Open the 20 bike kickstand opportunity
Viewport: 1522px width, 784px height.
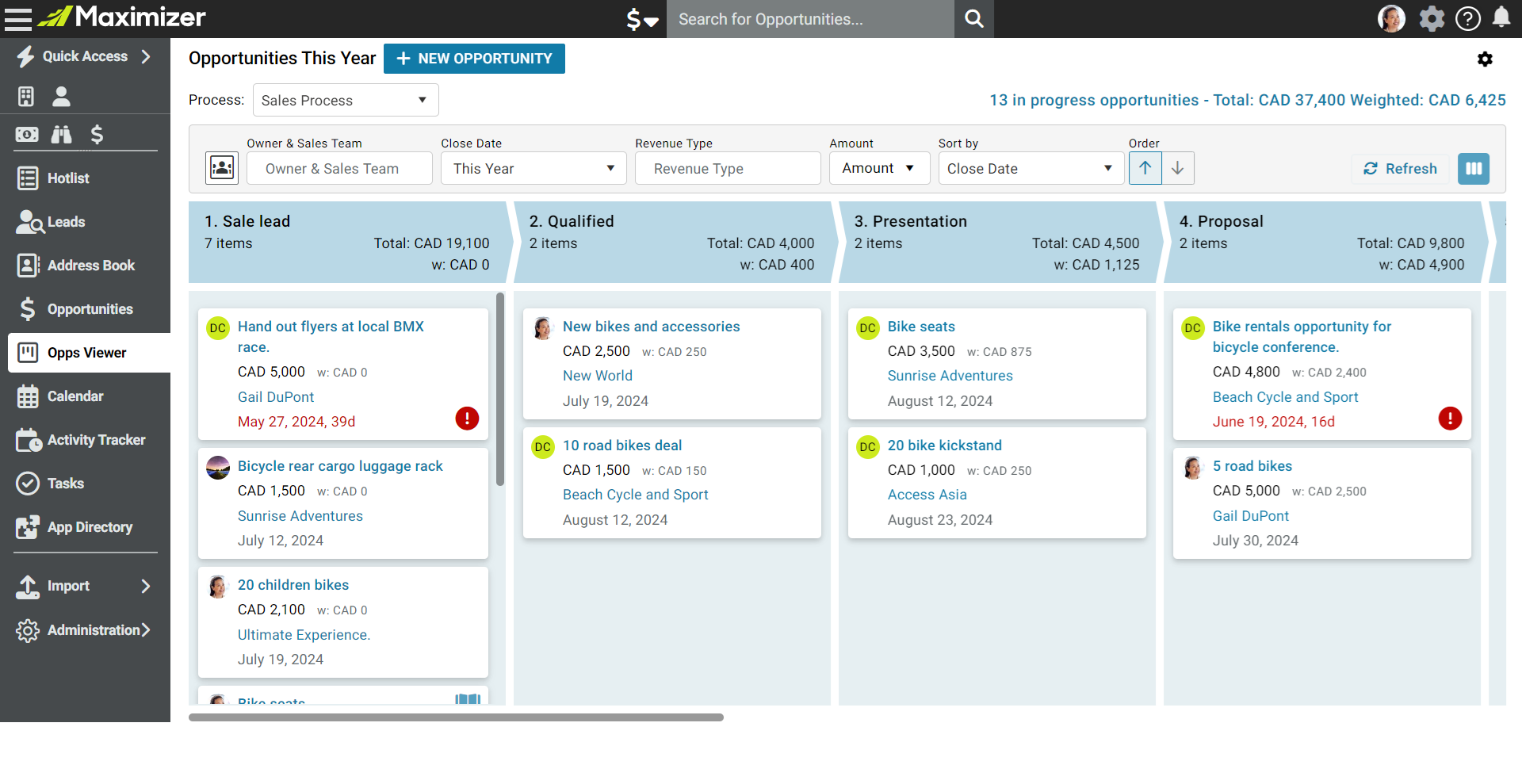944,446
